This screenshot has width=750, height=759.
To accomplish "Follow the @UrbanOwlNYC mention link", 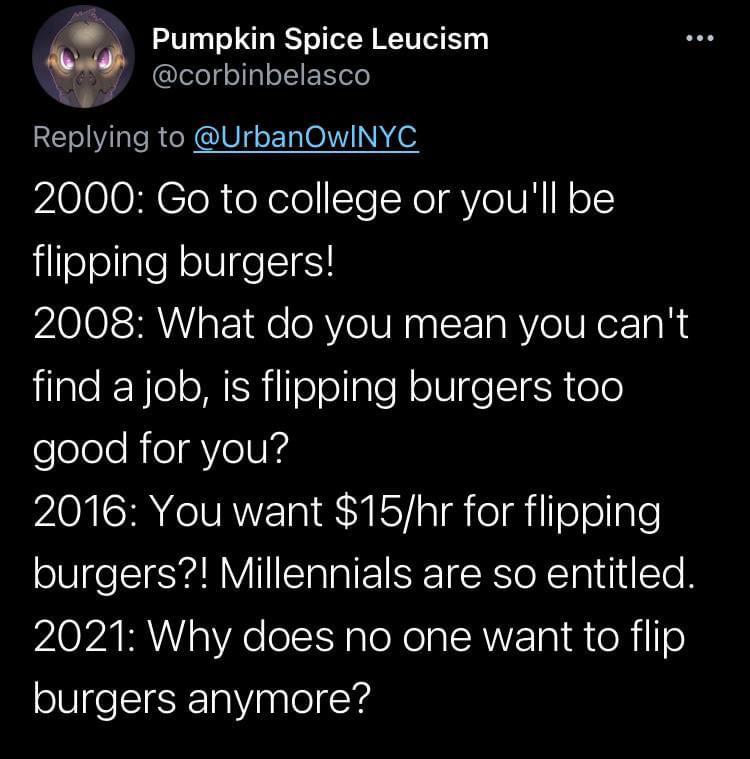I will pos(306,137).
